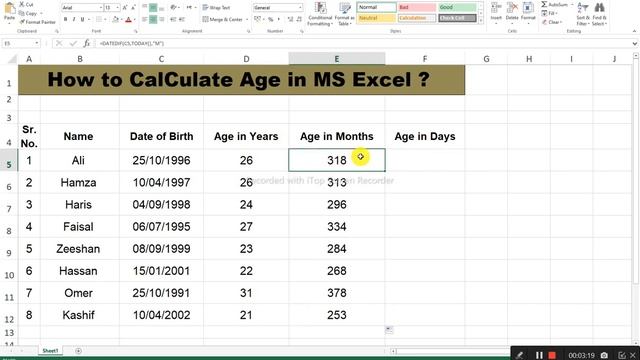Apply the Normal cell style
Screen dimensions: 640x360
[376, 7]
